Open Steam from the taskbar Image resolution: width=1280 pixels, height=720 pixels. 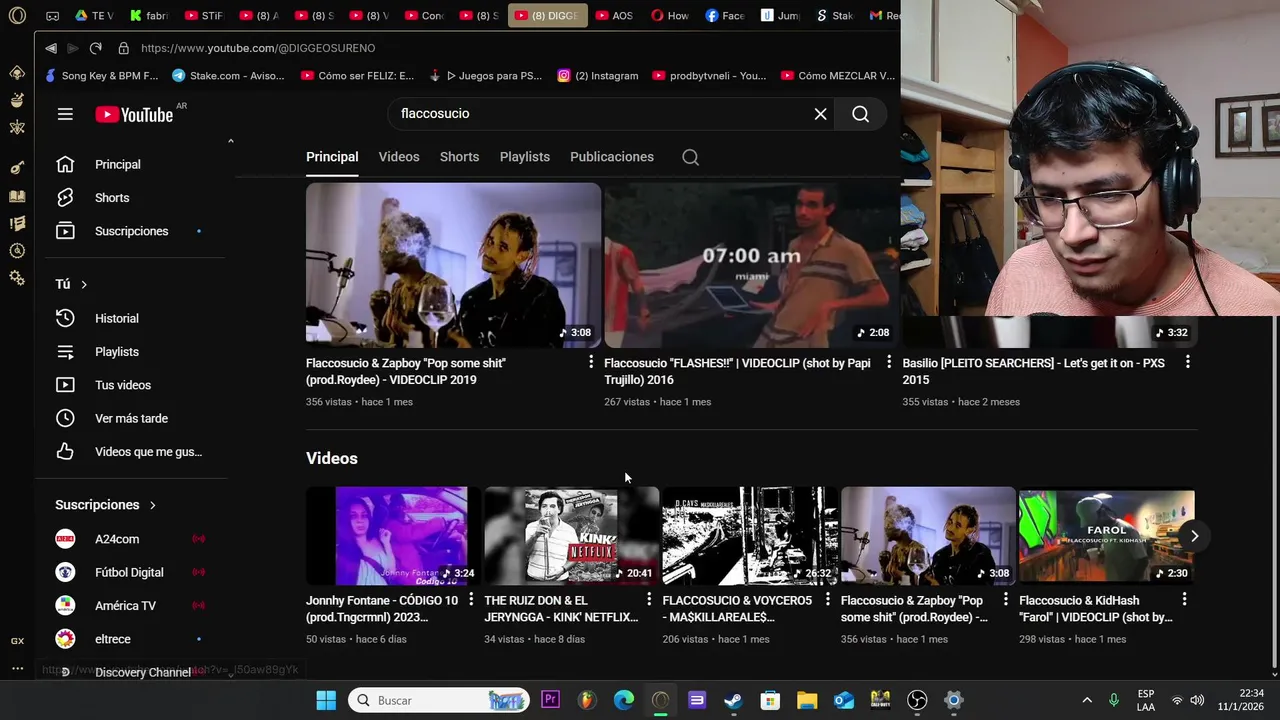coord(733,700)
